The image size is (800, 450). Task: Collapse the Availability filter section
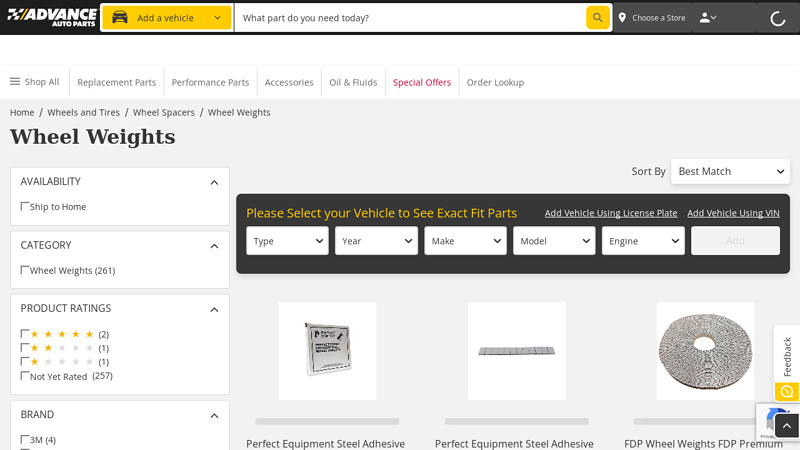tap(214, 183)
